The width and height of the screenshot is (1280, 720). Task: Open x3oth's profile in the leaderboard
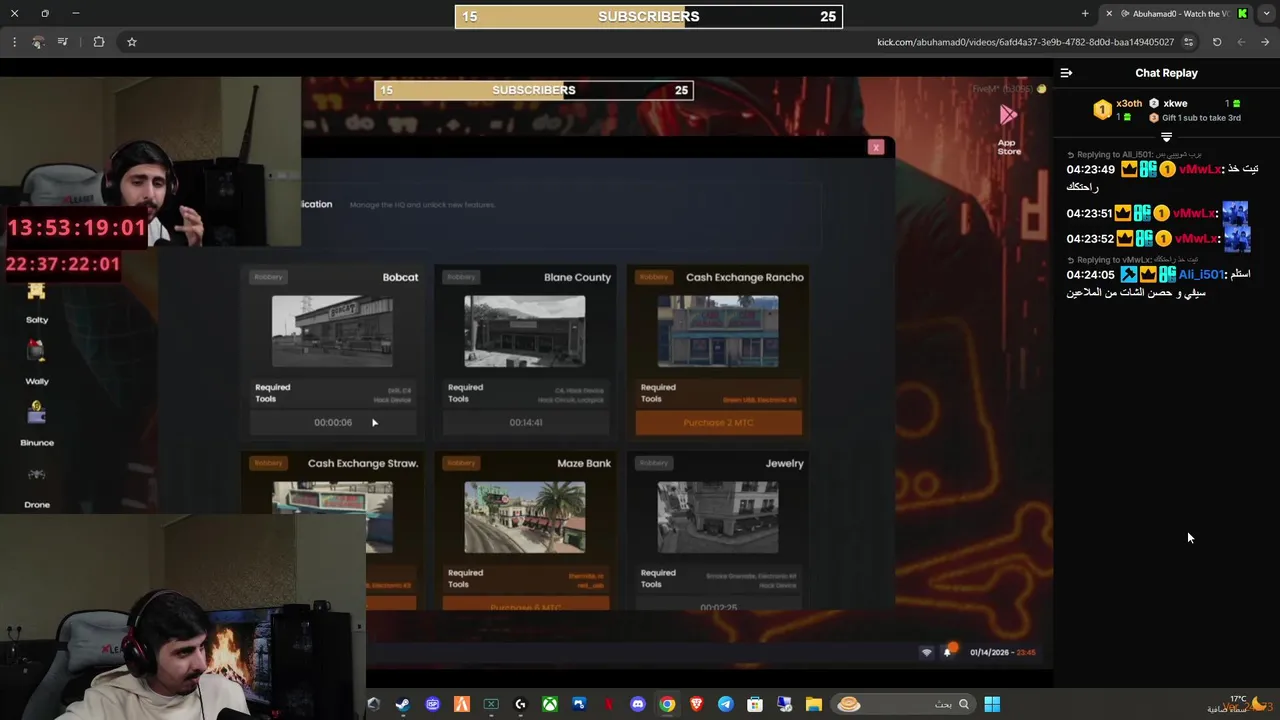click(1129, 103)
